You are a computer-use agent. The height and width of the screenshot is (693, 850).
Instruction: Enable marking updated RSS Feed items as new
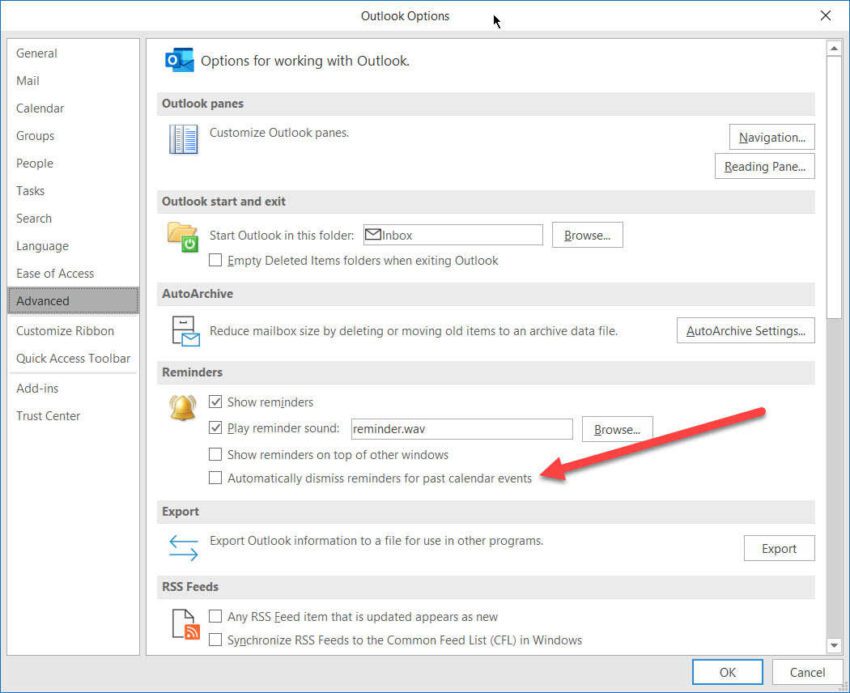click(215, 617)
